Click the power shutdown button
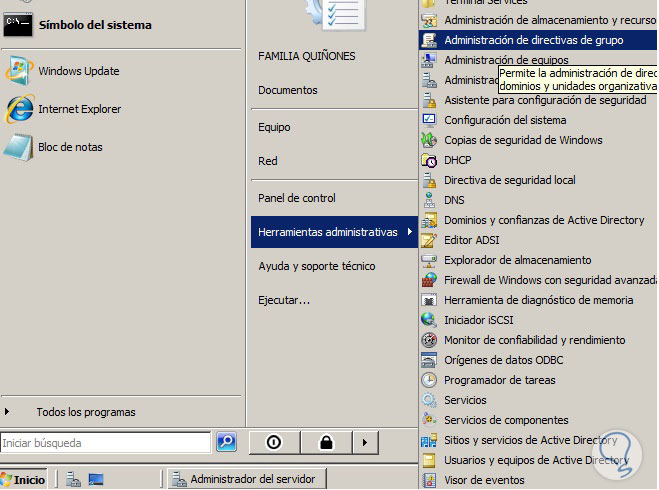This screenshot has width=659, height=490. (274, 443)
